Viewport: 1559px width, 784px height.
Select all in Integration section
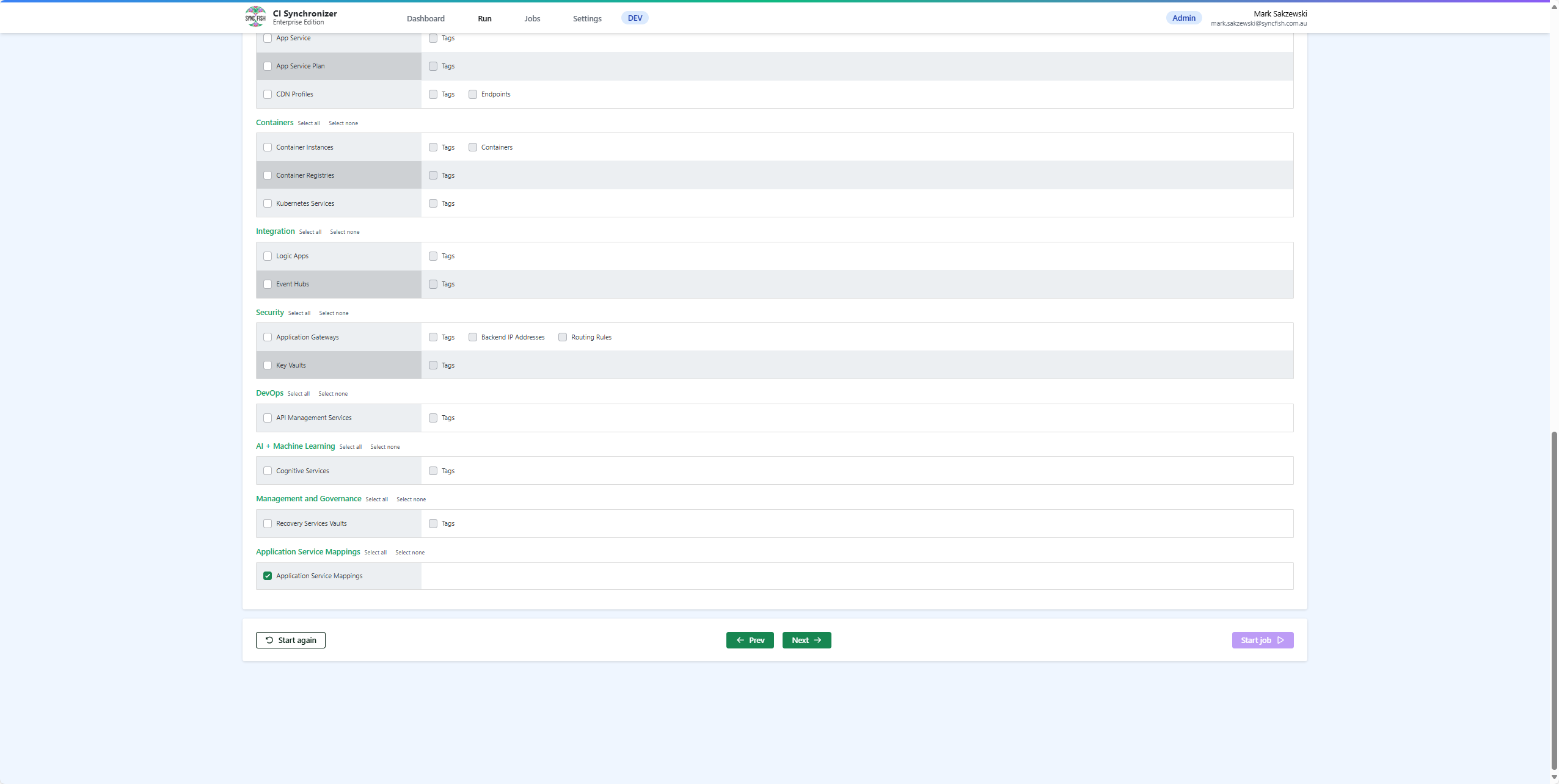(x=310, y=232)
